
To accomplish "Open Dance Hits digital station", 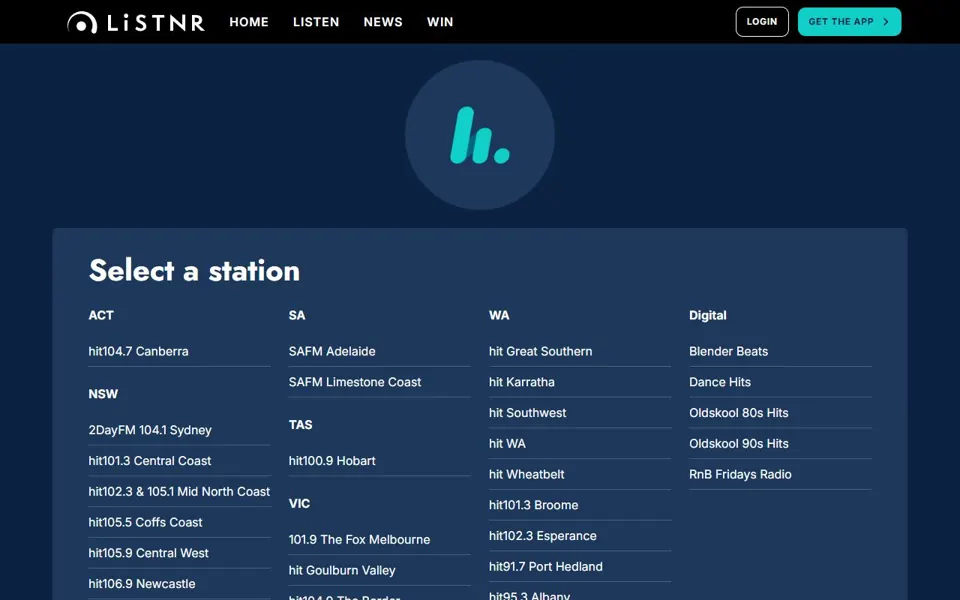I will tap(719, 382).
